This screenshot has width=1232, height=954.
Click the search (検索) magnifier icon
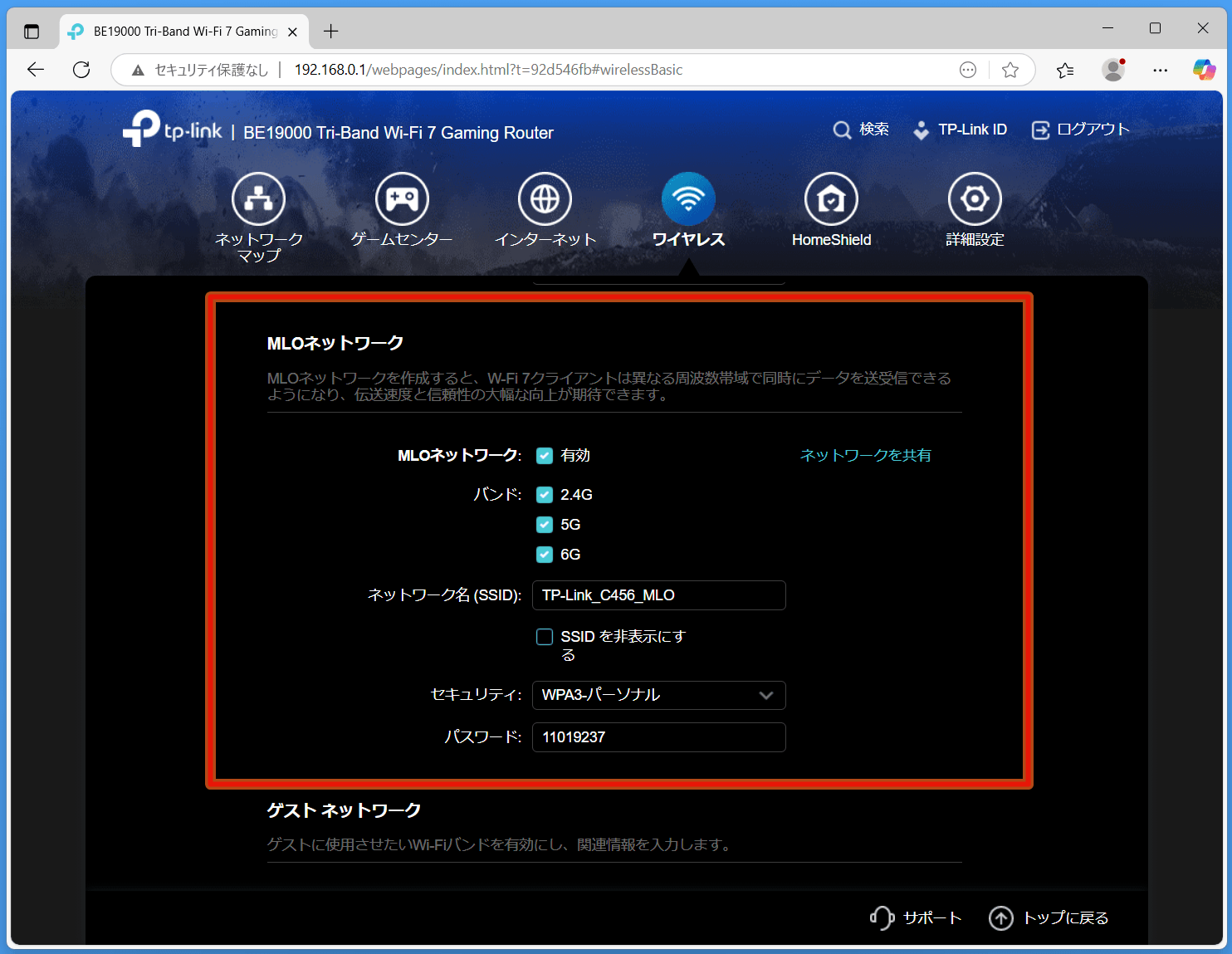(x=842, y=130)
